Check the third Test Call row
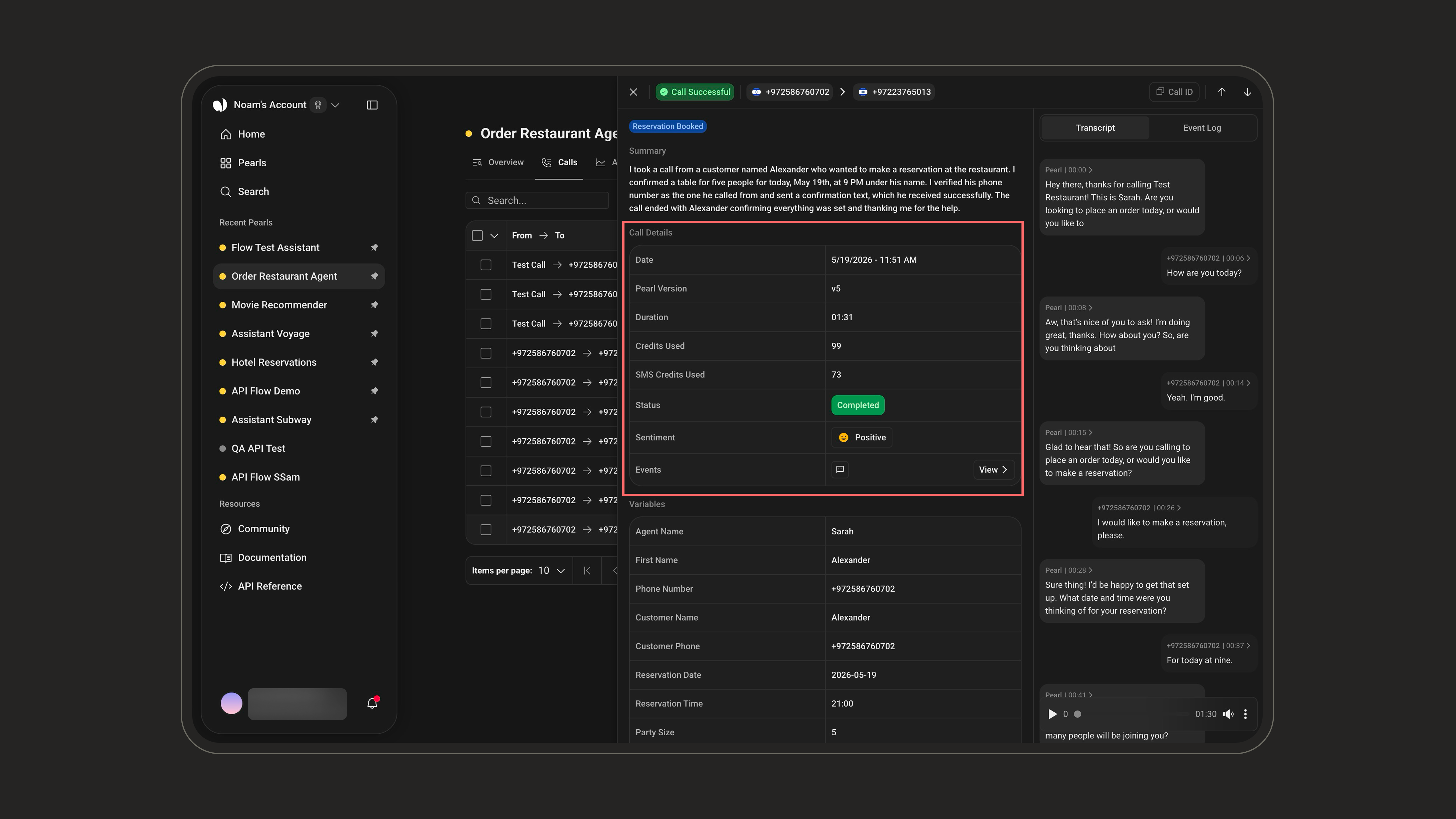Screen dimensions: 1456x819 point(486,324)
